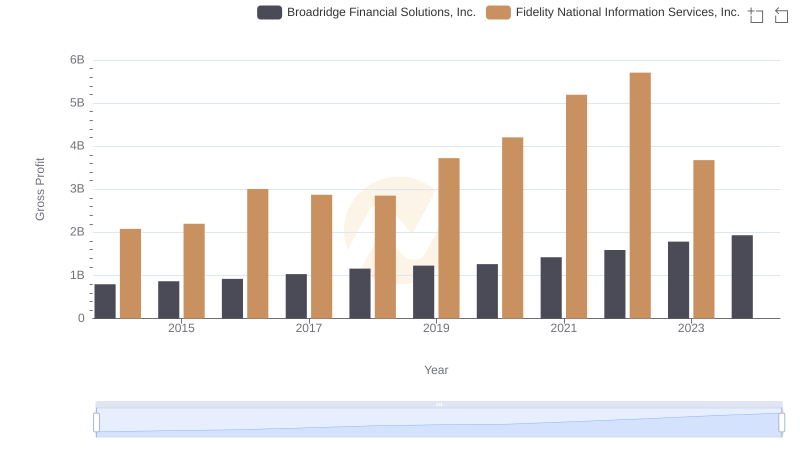Click the 3B y-axis label

[x=77, y=189]
